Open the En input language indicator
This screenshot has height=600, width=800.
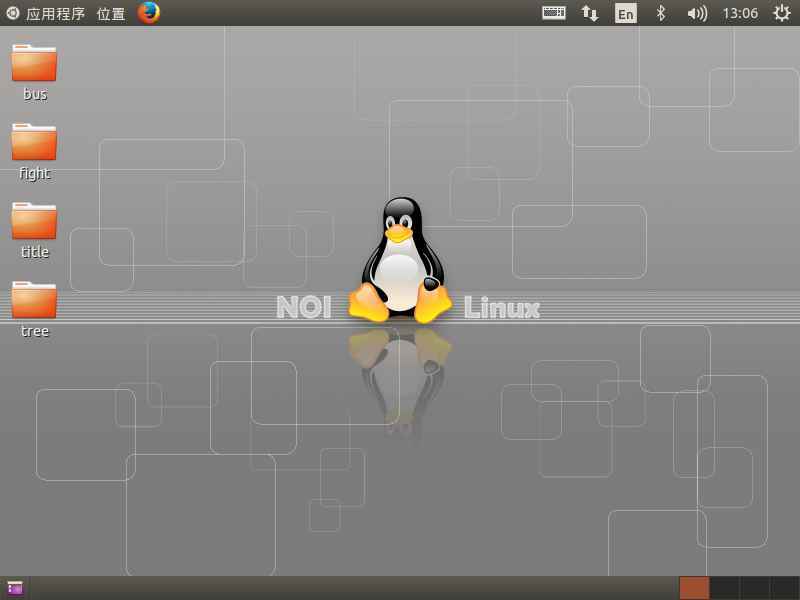626,13
